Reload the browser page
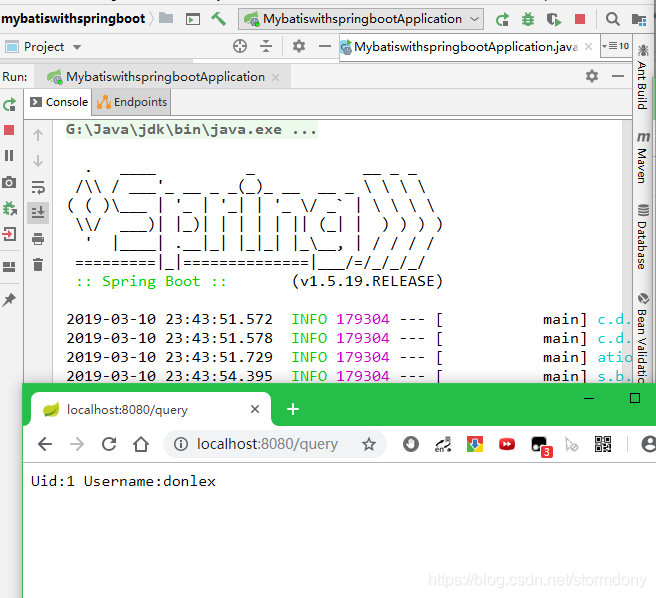656x598 pixels. [109, 444]
